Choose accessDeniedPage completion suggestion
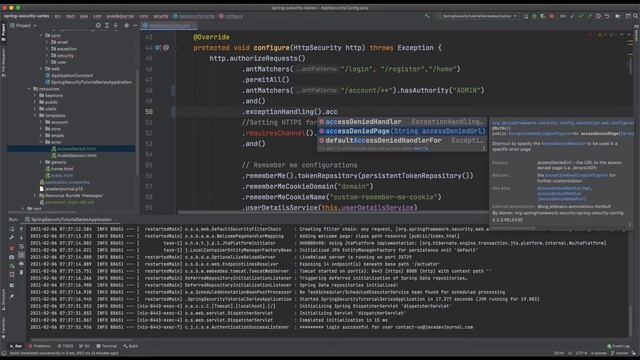This screenshot has height=360, width=640. (402, 131)
